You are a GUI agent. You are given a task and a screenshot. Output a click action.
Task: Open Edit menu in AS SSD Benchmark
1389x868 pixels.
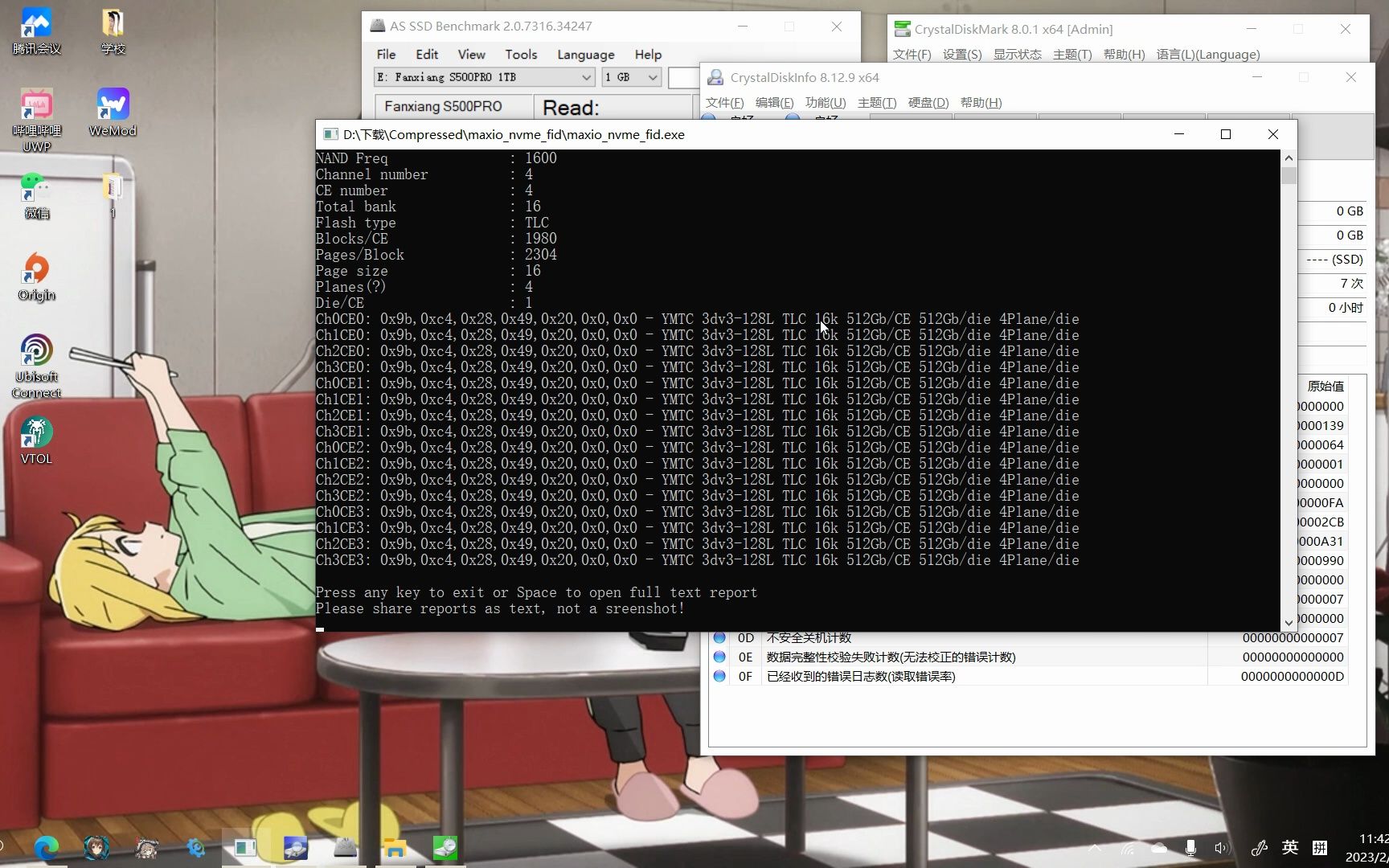click(427, 55)
